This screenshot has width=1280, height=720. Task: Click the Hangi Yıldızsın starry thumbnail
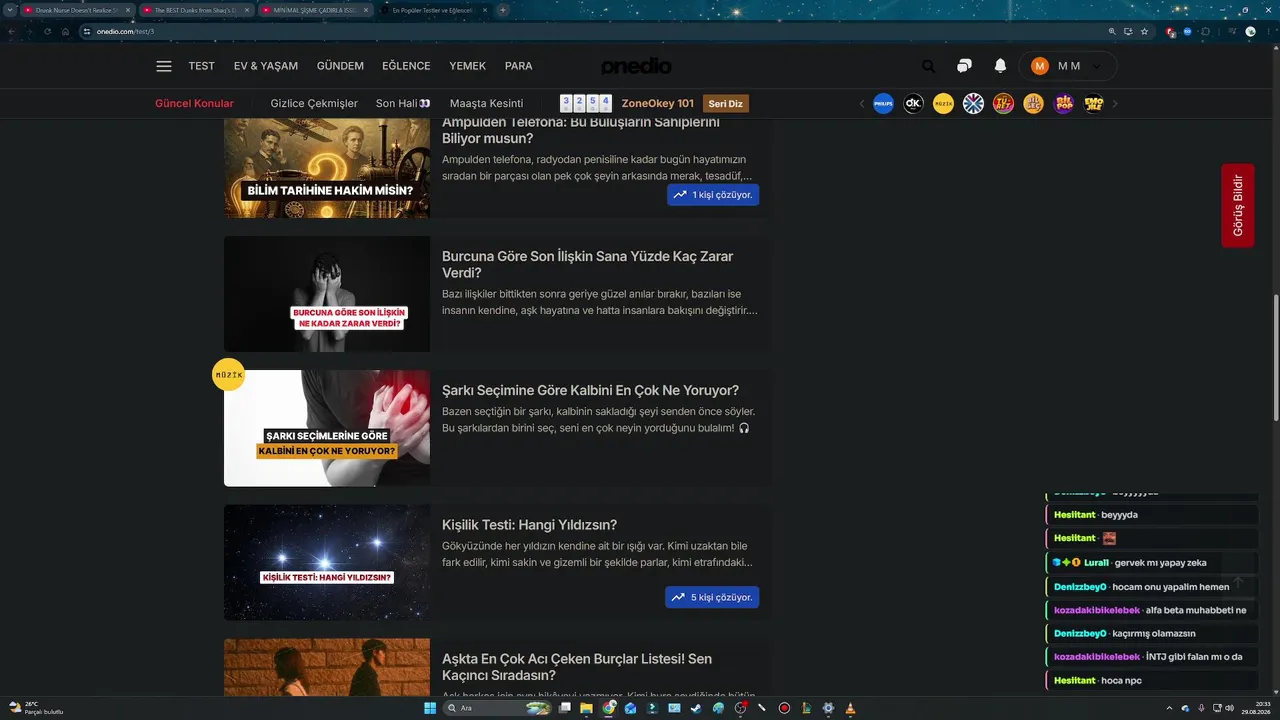coord(327,562)
